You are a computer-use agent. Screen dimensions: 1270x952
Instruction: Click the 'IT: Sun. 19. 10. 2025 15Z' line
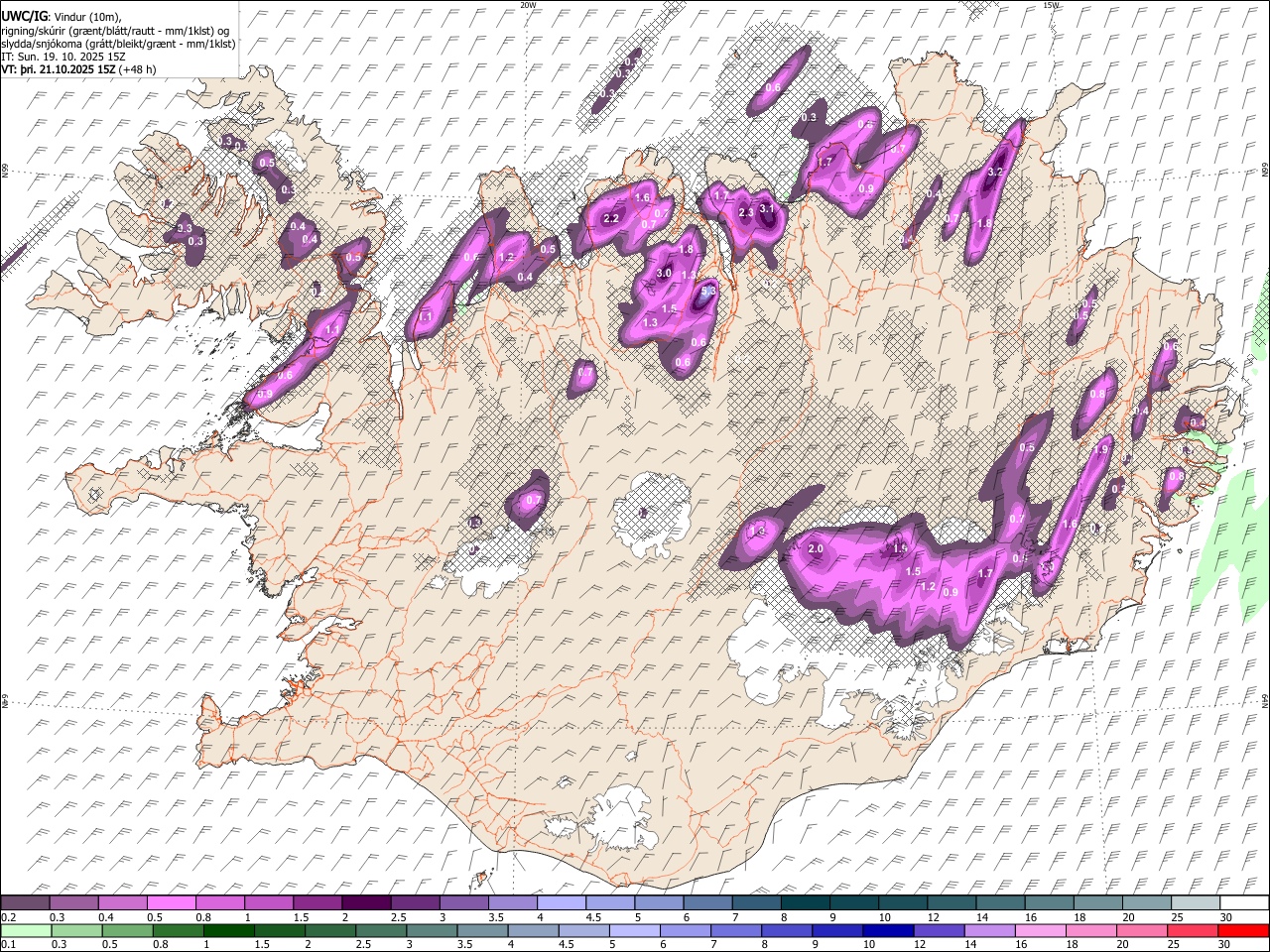[x=63, y=57]
